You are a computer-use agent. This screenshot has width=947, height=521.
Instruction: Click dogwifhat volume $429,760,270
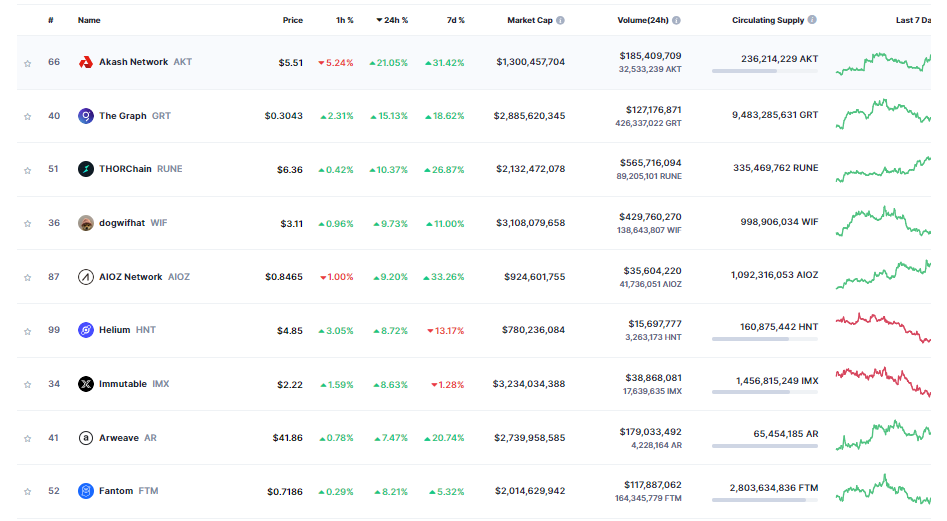[x=650, y=217]
